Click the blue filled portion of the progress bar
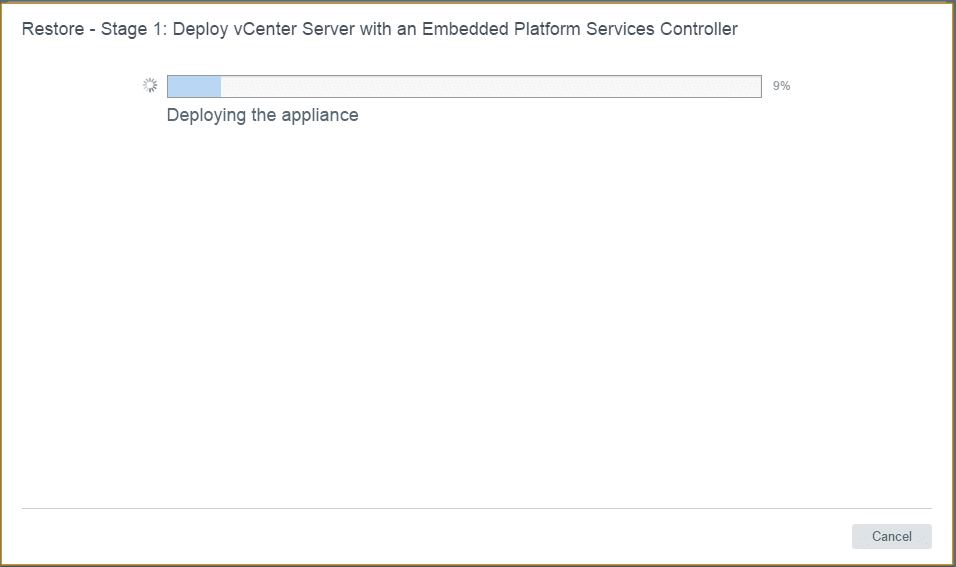The height and width of the screenshot is (567, 956). 194,86
